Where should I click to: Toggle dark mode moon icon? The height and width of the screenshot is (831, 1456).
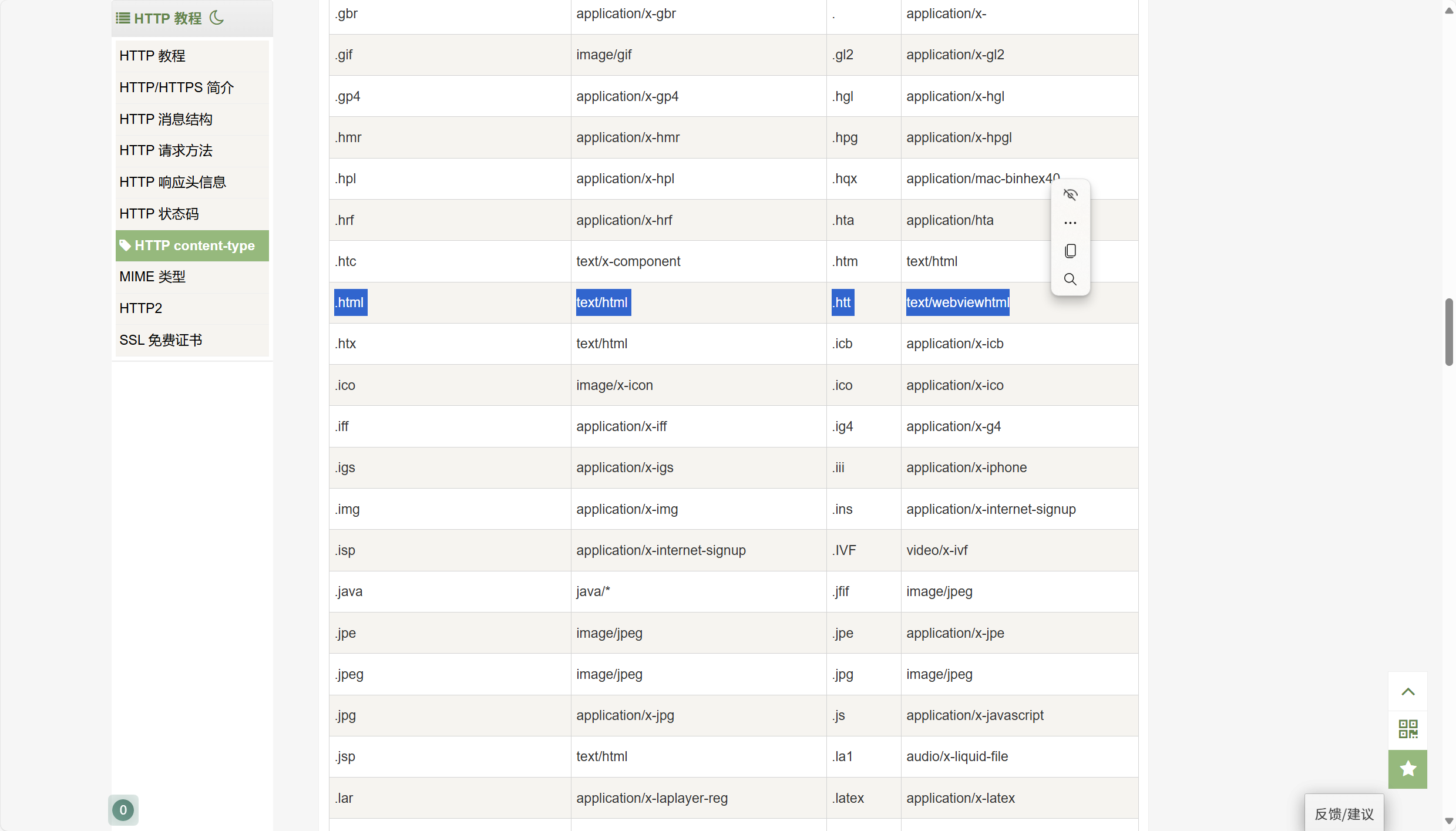click(x=217, y=18)
